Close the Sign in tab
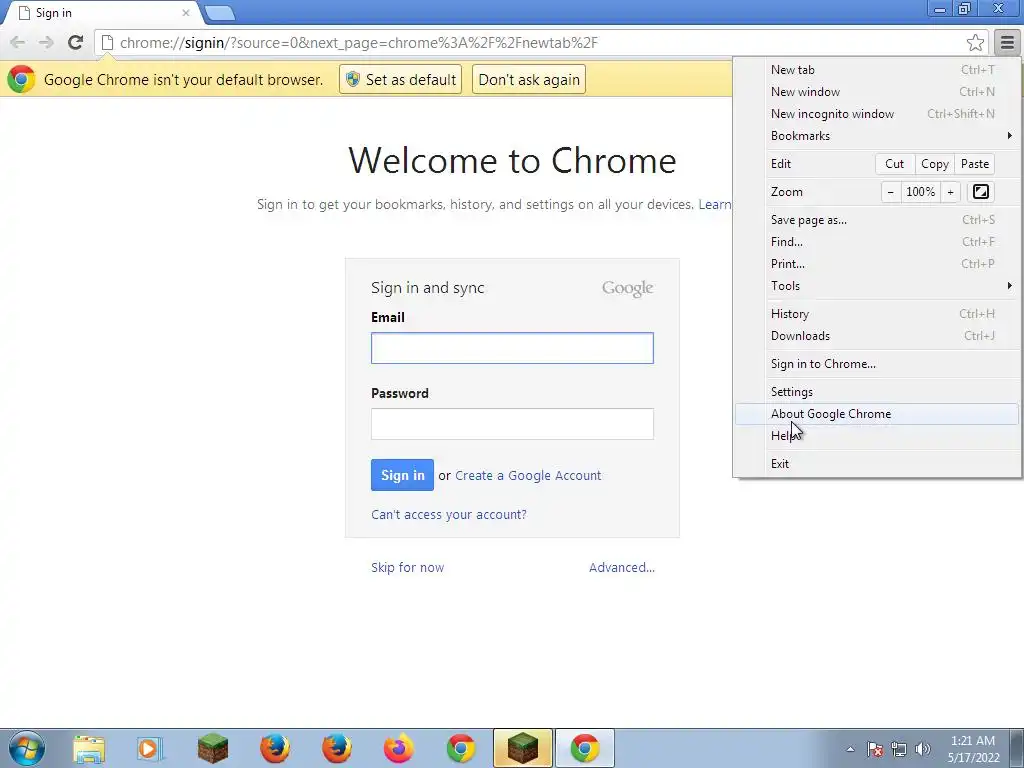Image resolution: width=1024 pixels, height=768 pixels. click(185, 13)
